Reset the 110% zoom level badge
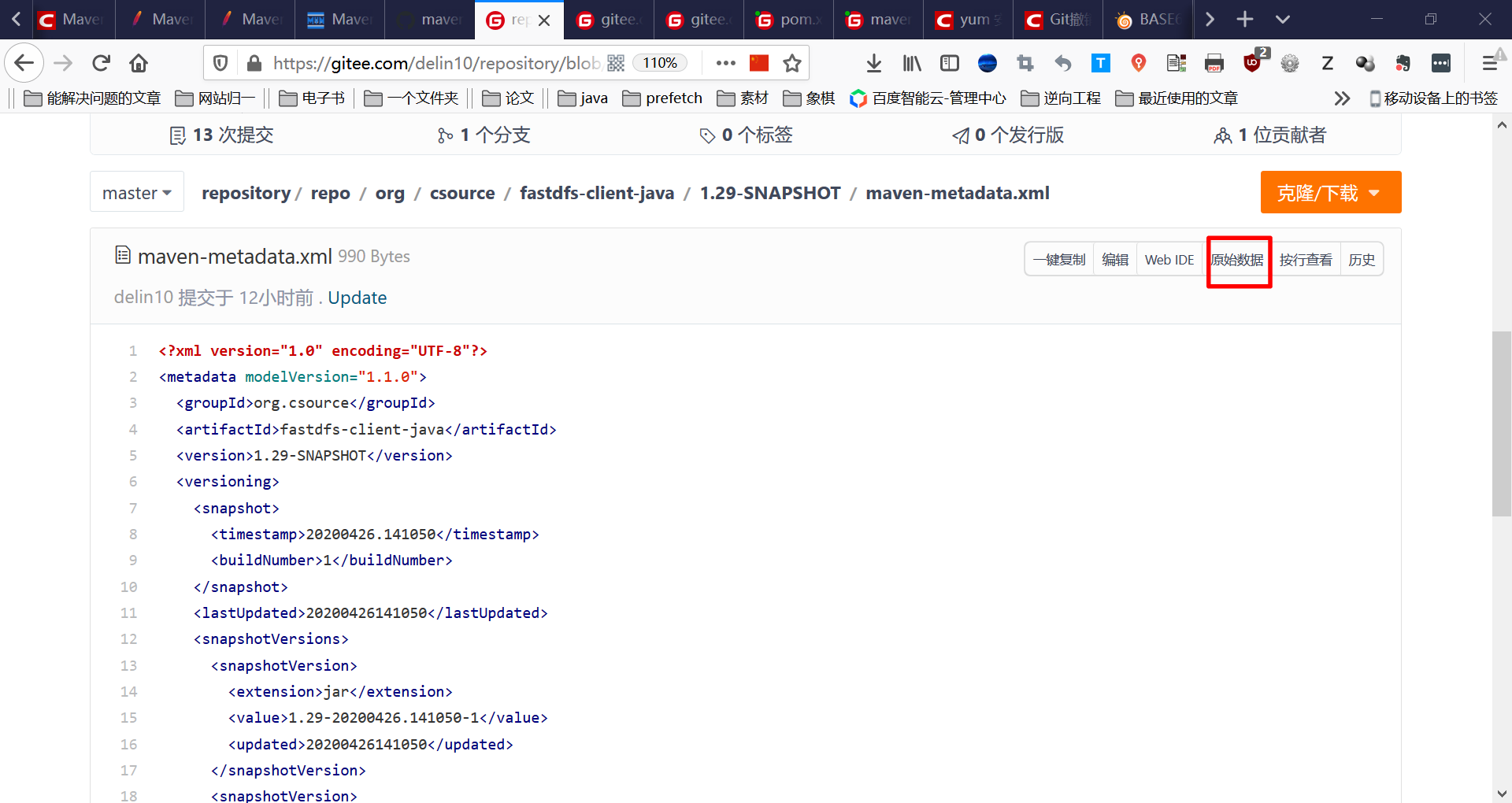 pyautogui.click(x=660, y=63)
